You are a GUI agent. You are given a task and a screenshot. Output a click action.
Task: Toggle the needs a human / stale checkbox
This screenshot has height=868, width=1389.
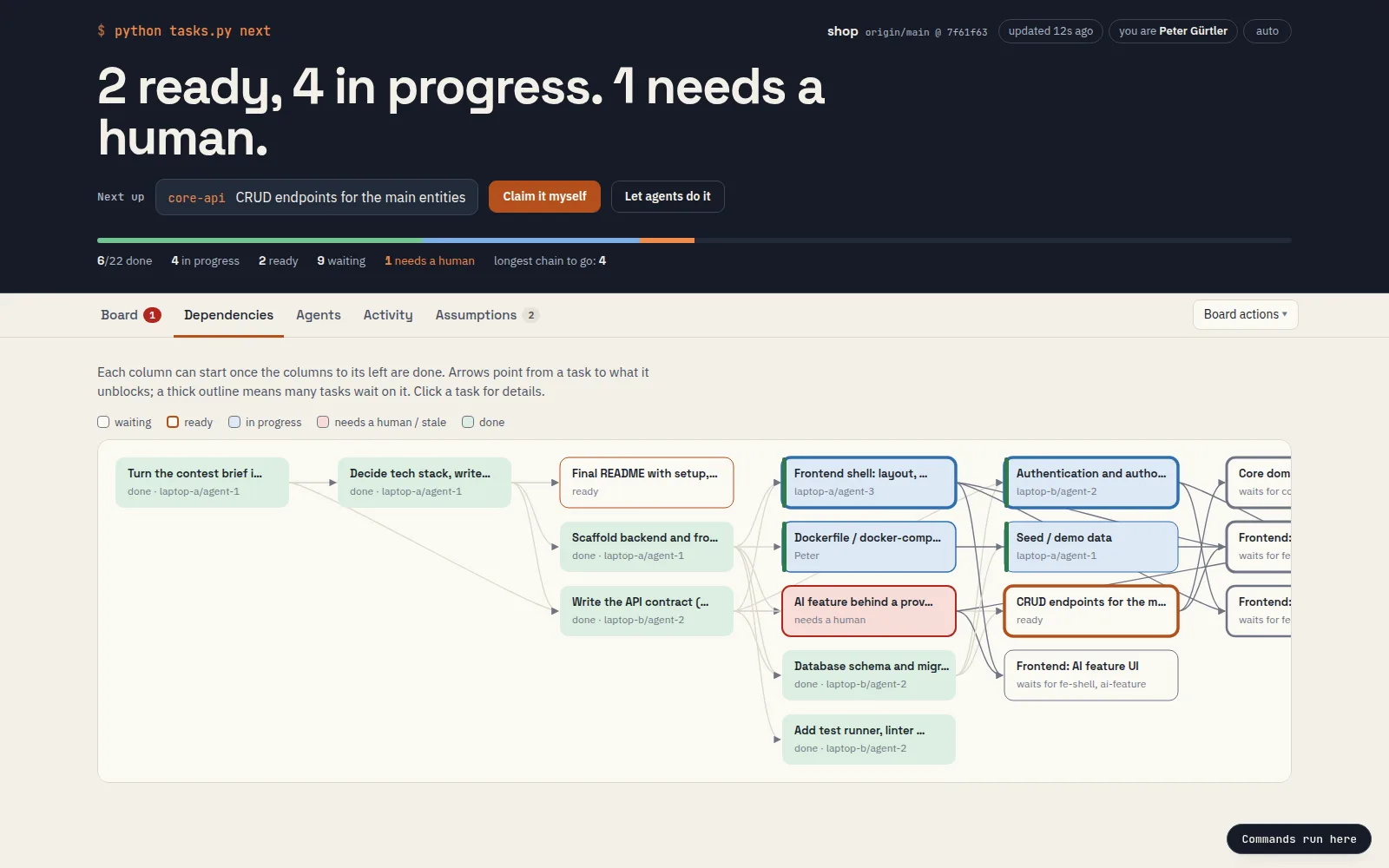point(323,422)
